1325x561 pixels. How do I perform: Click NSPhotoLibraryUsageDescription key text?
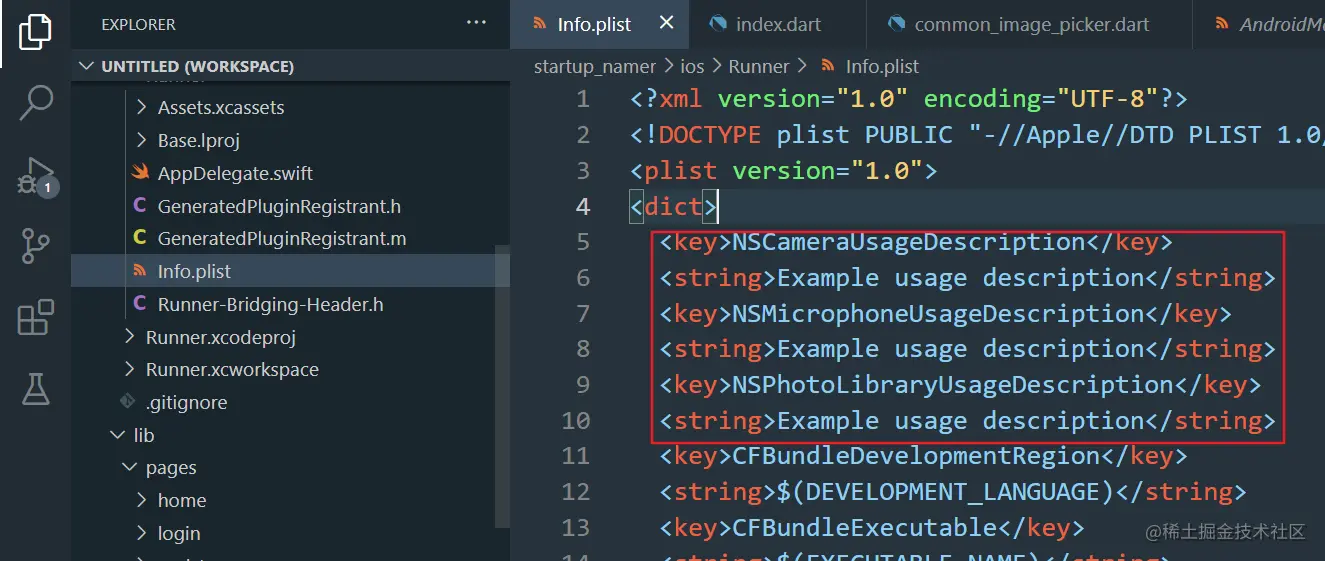[x=953, y=385]
